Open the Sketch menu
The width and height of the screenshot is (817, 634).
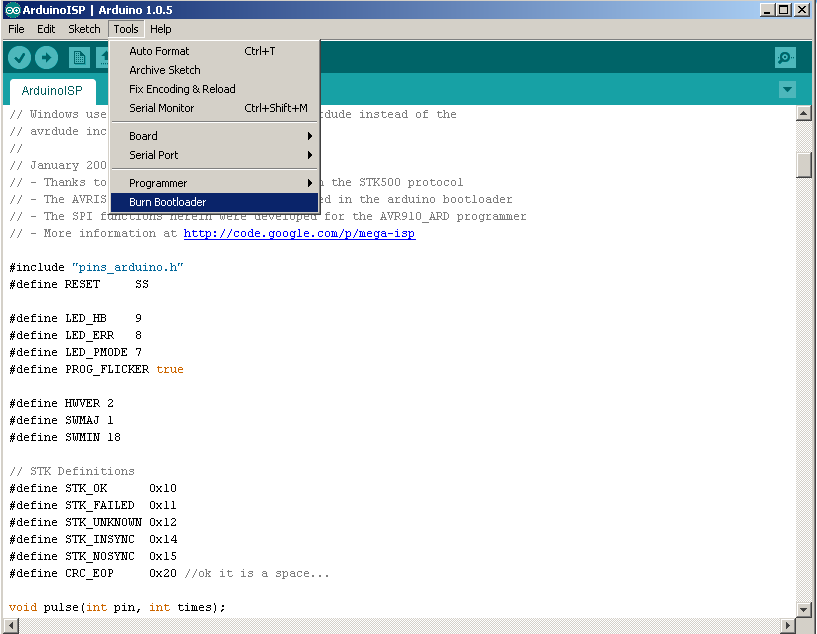[x=84, y=29]
